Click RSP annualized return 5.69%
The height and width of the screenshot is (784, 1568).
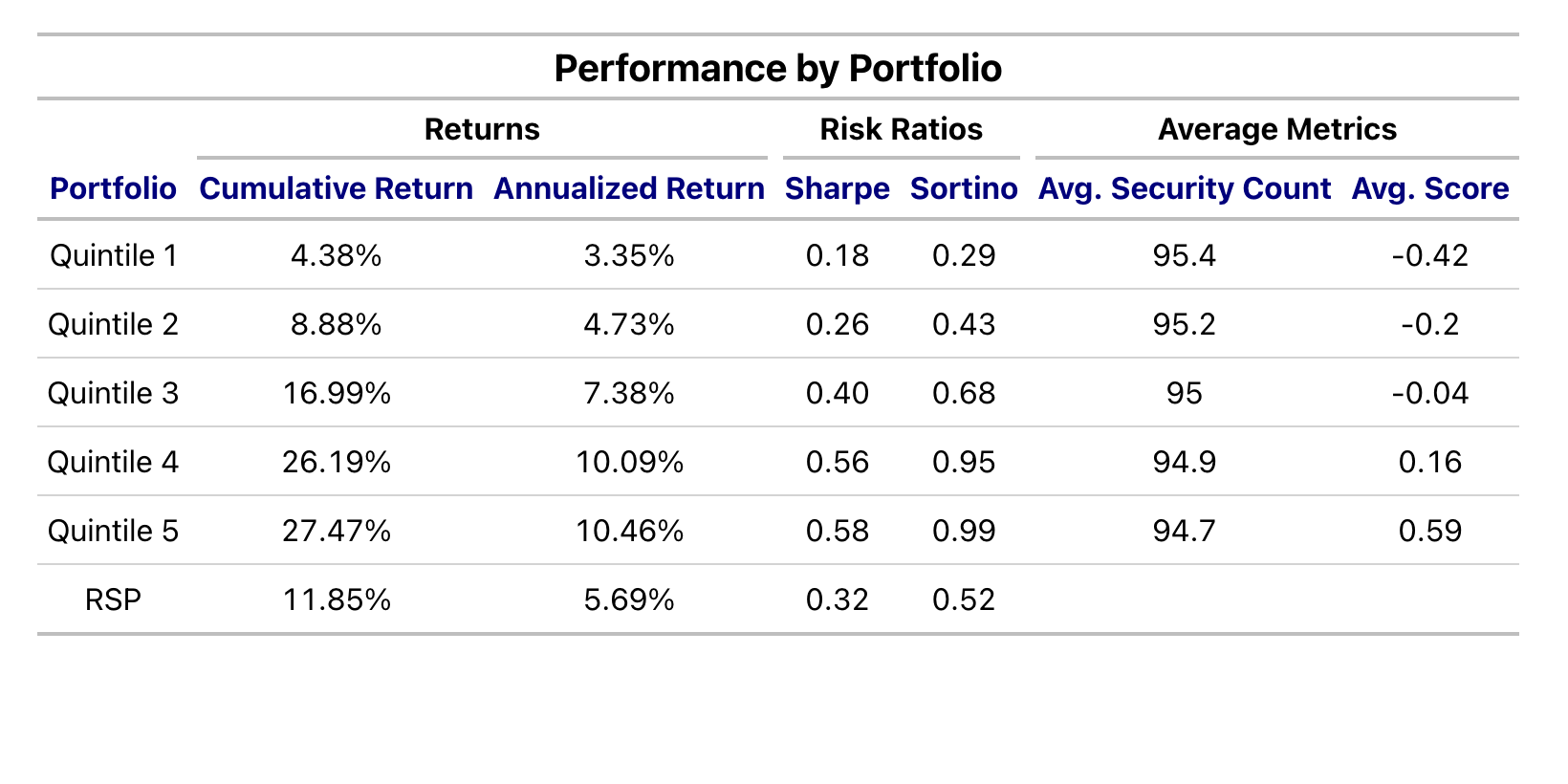(629, 599)
